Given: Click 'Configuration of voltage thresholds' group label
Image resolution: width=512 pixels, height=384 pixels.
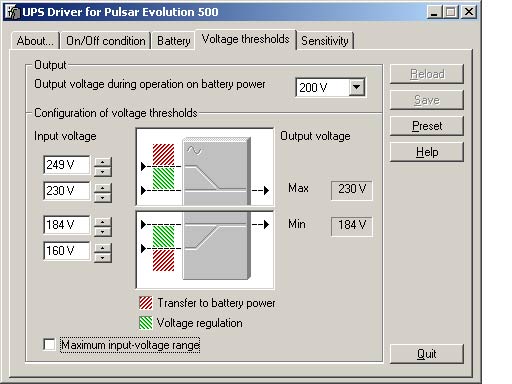Looking at the screenshot, I should point(116,113).
